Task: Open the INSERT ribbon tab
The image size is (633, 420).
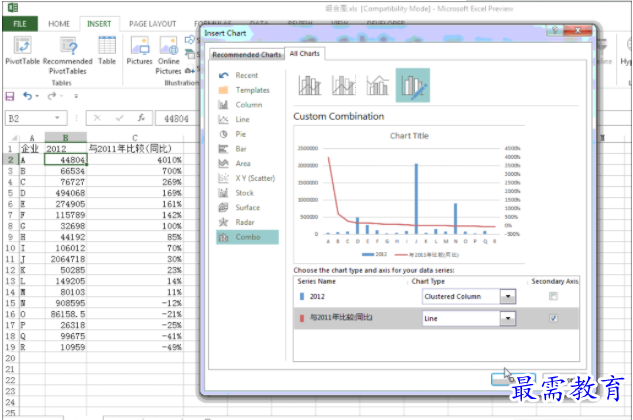Action: click(99, 24)
